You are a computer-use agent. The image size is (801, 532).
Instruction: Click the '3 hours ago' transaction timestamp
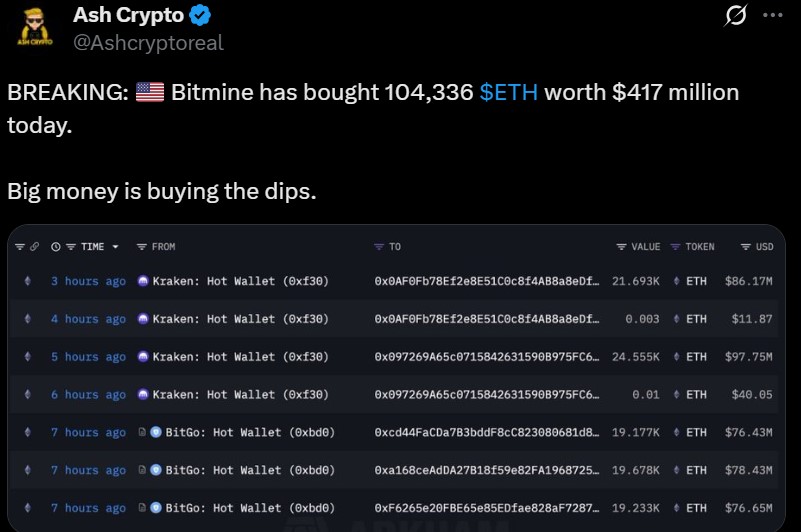pos(88,281)
